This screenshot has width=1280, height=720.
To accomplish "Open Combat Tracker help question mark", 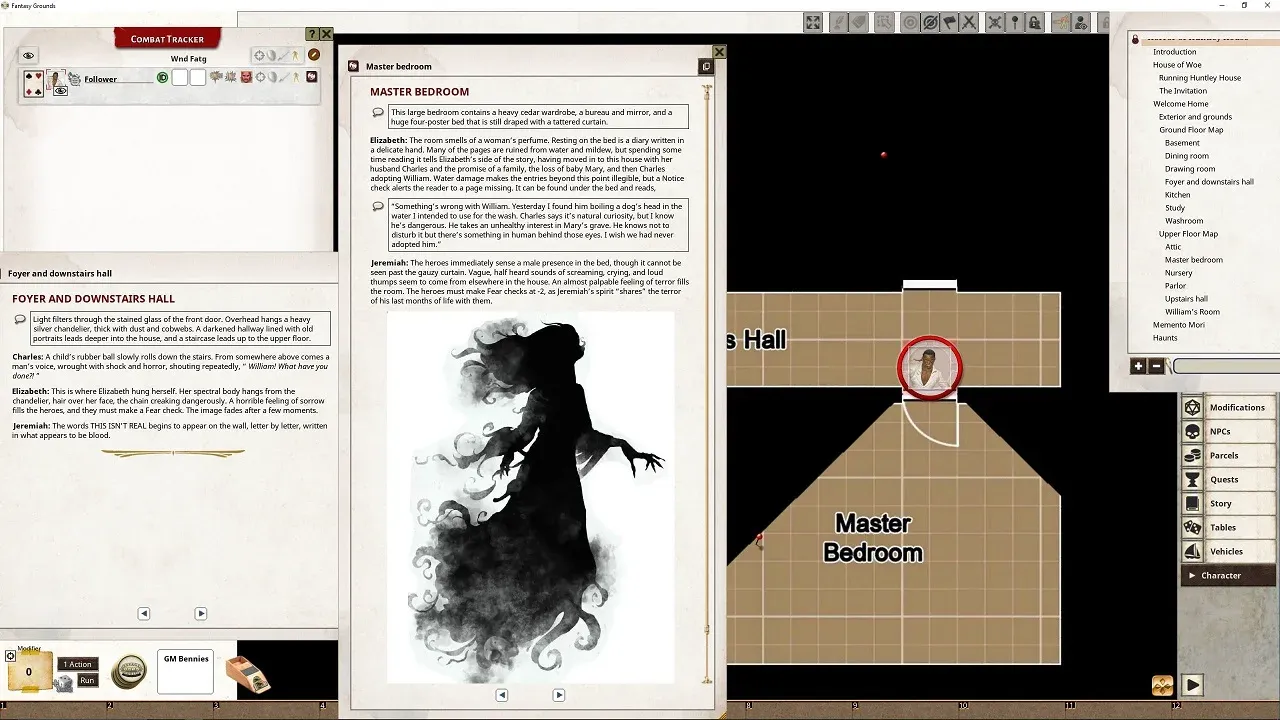I will [x=313, y=33].
